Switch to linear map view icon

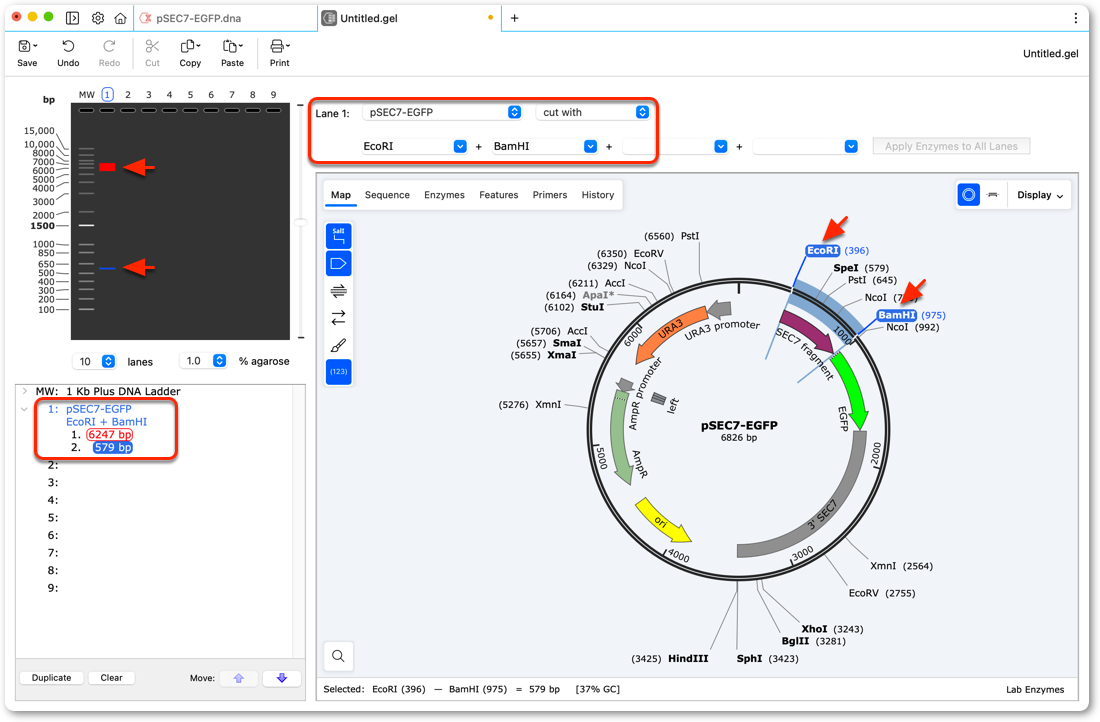pos(993,195)
